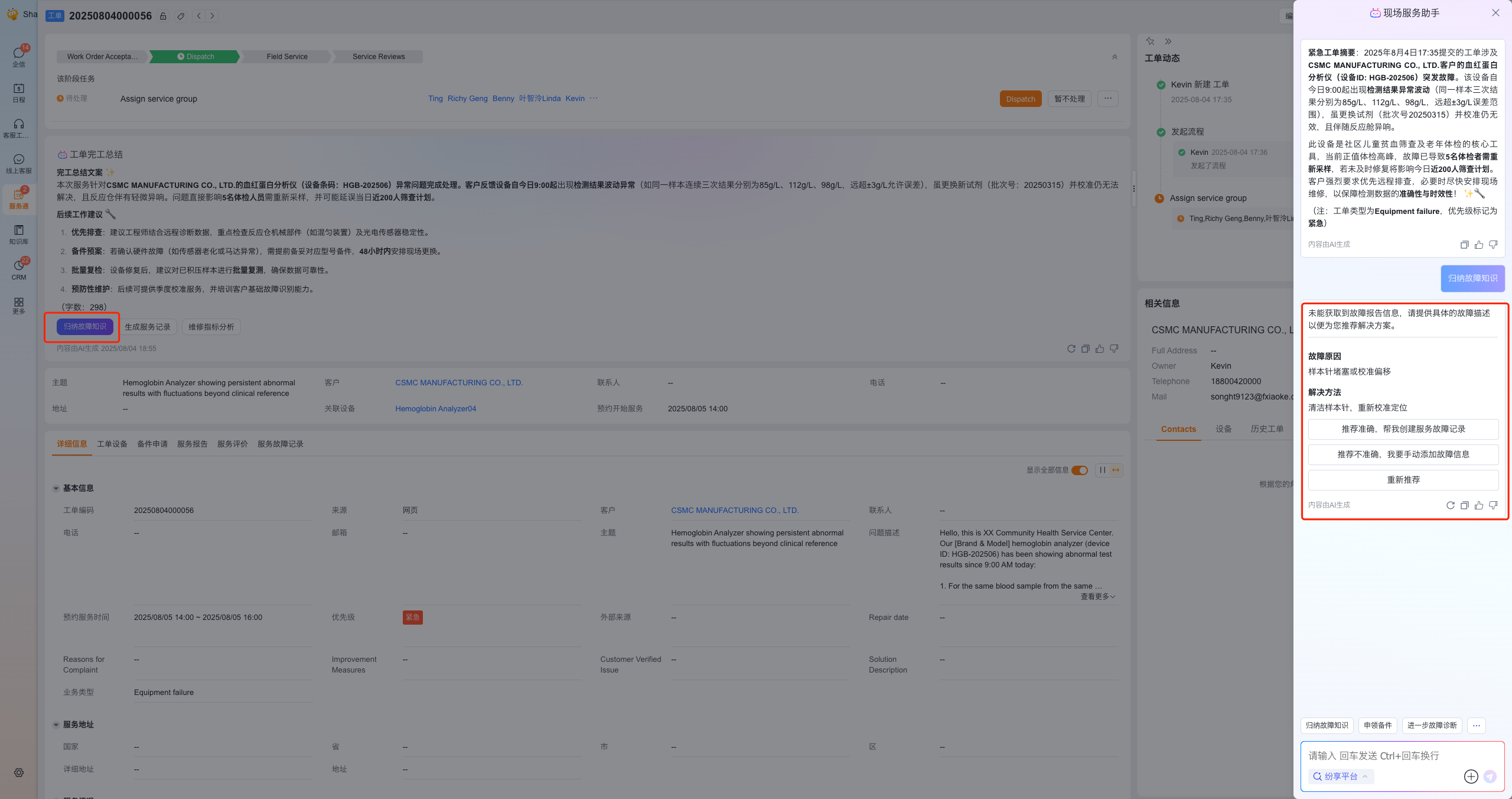Click the regenerate icon in the fault recommendation card
The height and width of the screenshot is (799, 1512).
1450,505
